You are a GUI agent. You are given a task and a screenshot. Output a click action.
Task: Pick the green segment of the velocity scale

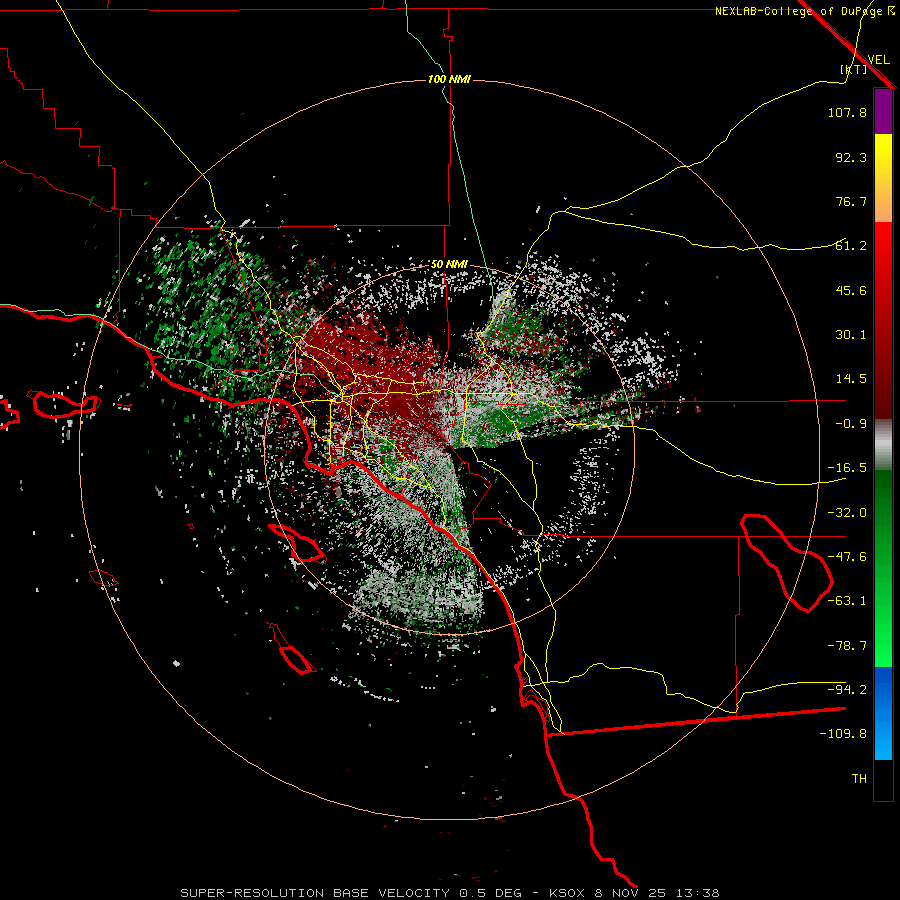[883, 568]
